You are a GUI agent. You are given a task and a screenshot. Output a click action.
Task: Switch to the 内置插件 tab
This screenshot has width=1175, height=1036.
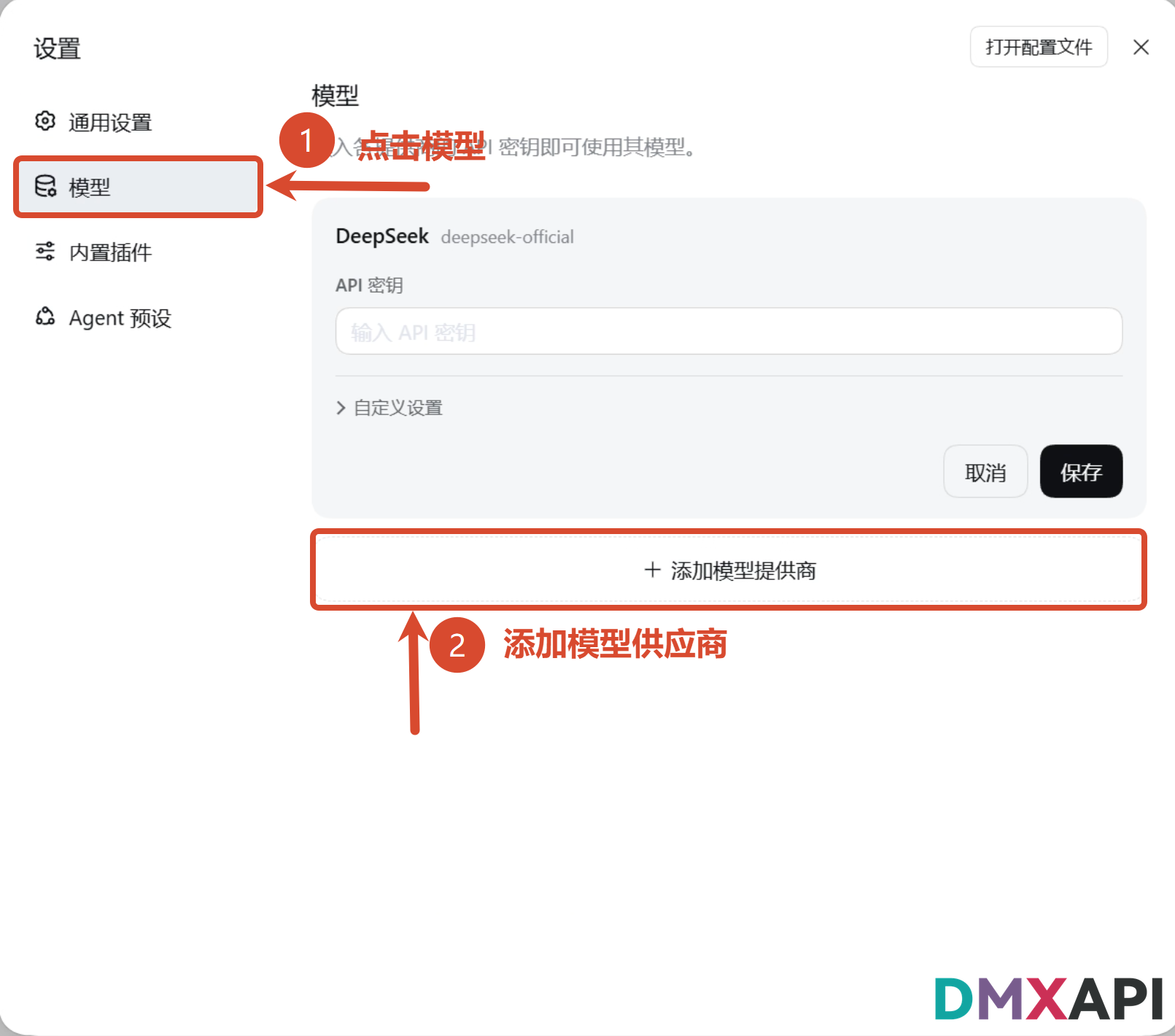click(x=139, y=252)
